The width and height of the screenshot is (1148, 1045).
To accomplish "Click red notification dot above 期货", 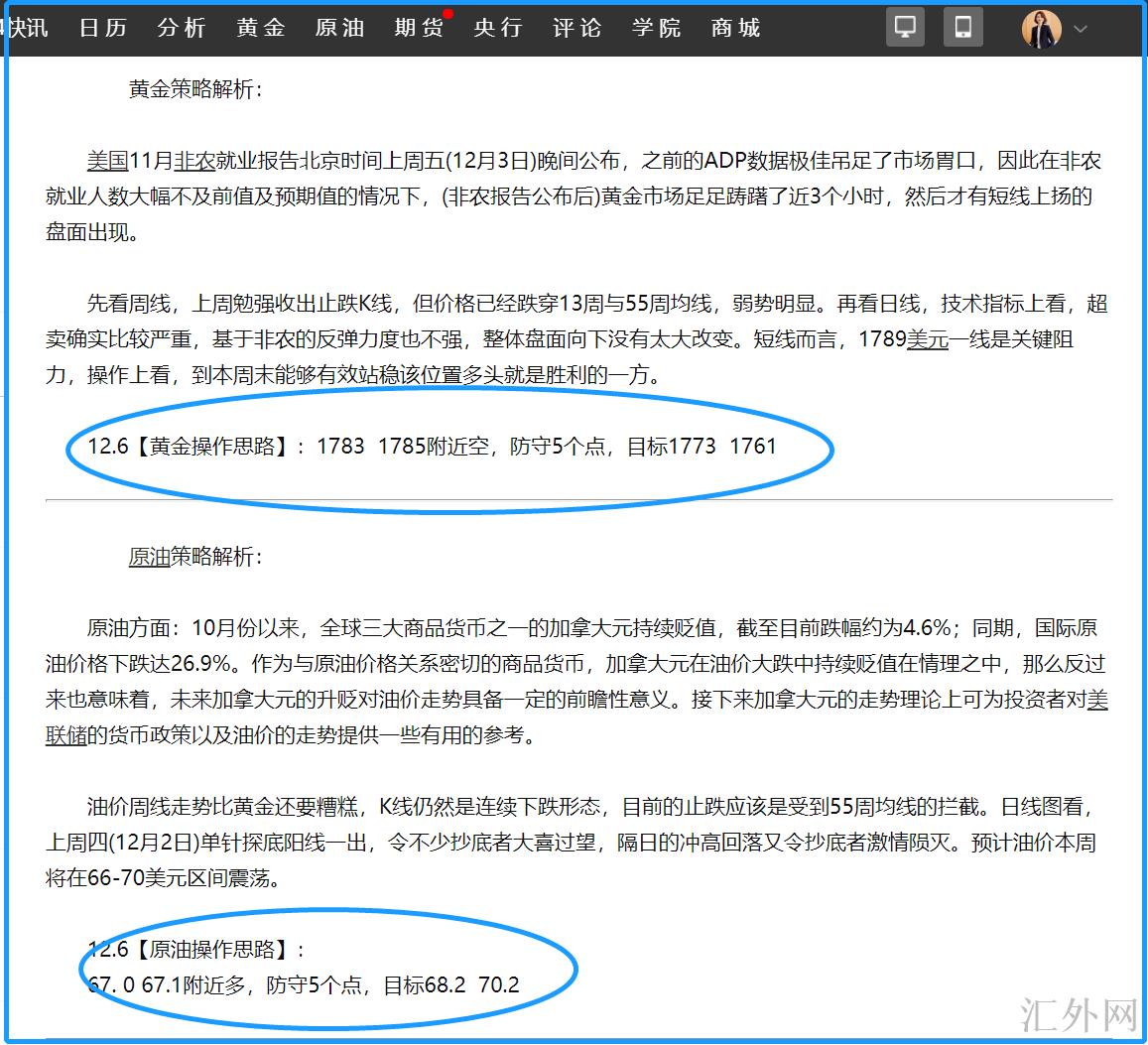I will pyautogui.click(x=447, y=14).
